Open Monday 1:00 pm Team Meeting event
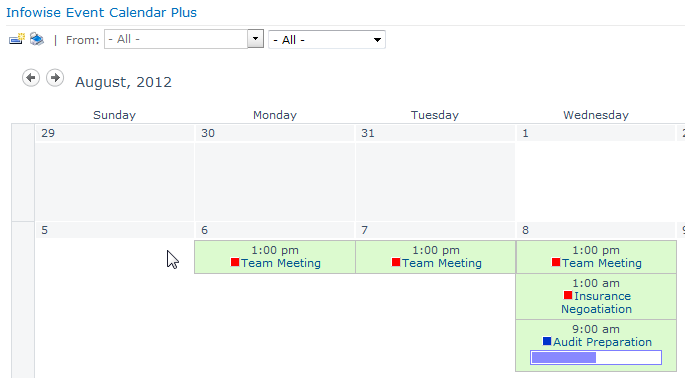The width and height of the screenshot is (685, 378). point(275,257)
